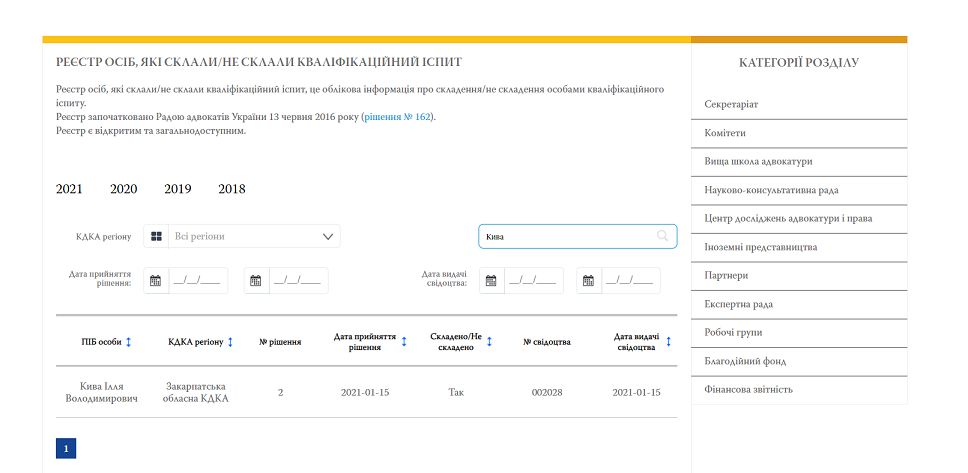968x473 pixels.
Task: Open Вища школа адвокатури category
Action: tap(758, 161)
